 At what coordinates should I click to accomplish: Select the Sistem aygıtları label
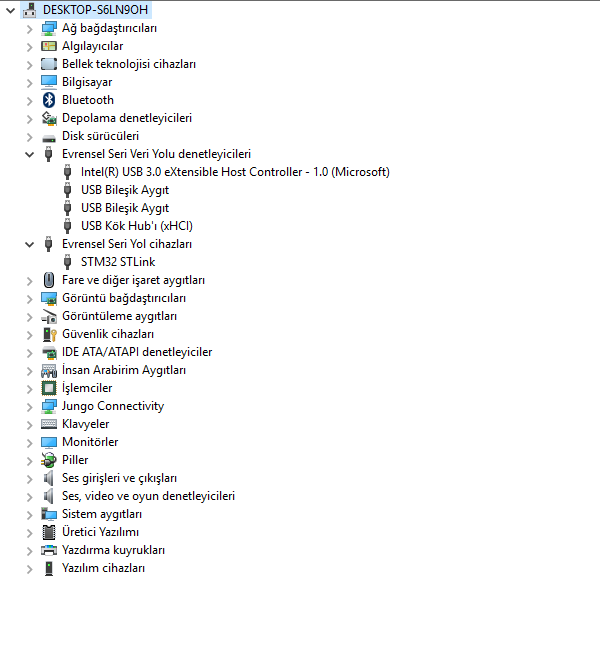[x=102, y=514]
